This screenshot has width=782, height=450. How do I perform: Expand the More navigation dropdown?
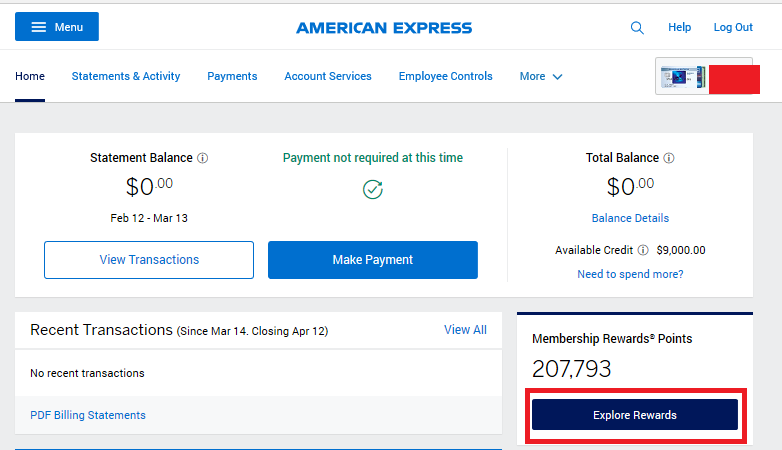pyautogui.click(x=541, y=76)
